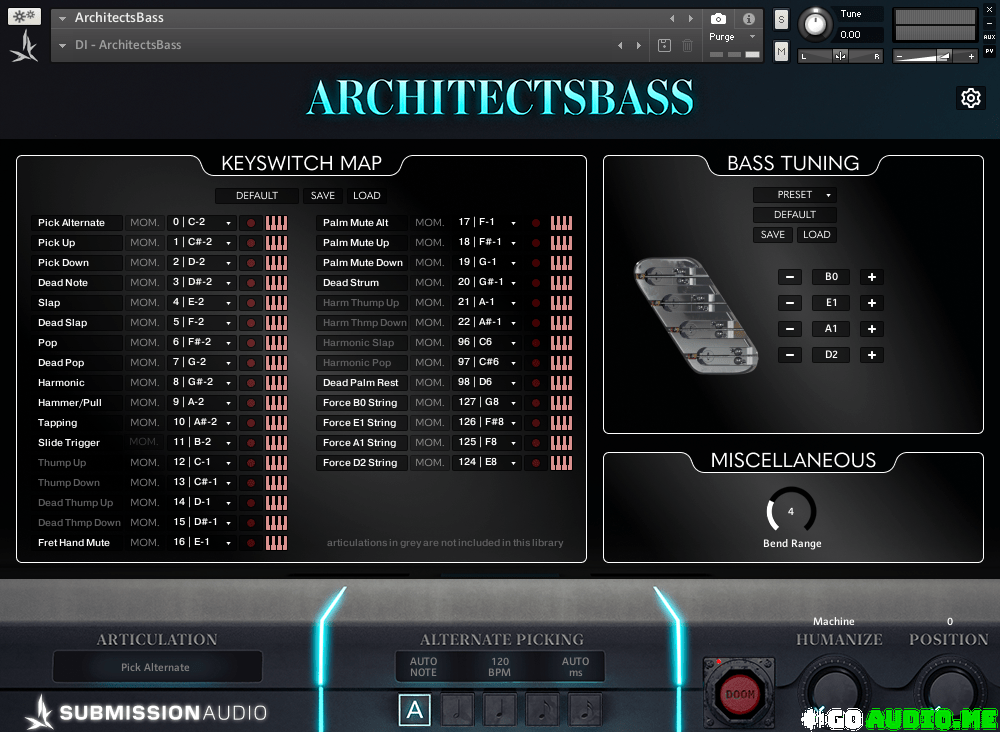Select the Slide Trigger articulation label
This screenshot has width=1000, height=732.
coord(77,443)
